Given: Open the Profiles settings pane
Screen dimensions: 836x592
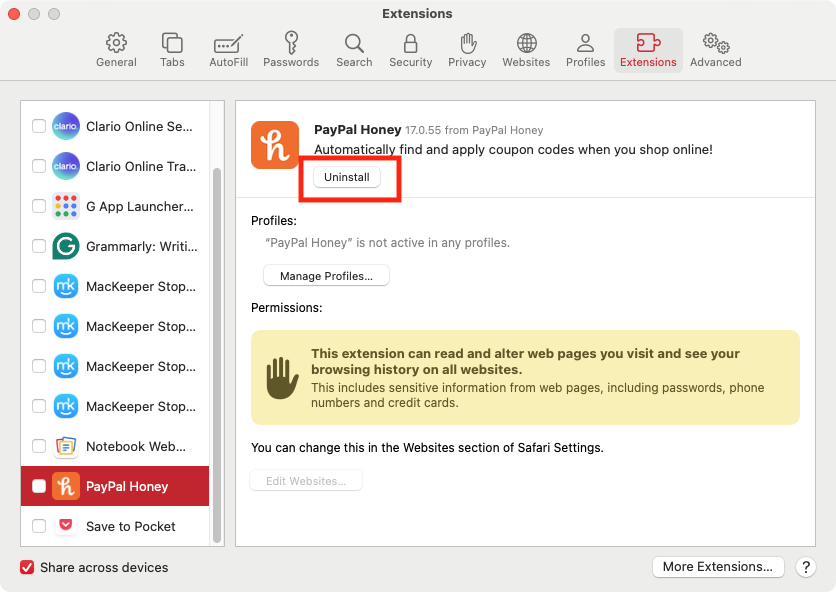Looking at the screenshot, I should pos(585,48).
